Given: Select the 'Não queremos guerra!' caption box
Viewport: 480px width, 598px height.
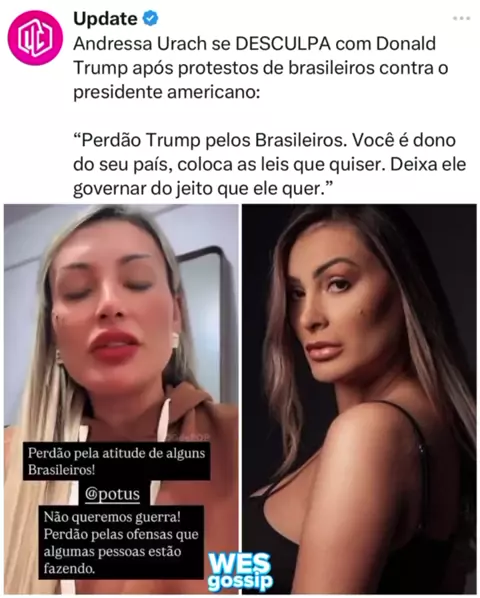Looking at the screenshot, I should [121, 543].
